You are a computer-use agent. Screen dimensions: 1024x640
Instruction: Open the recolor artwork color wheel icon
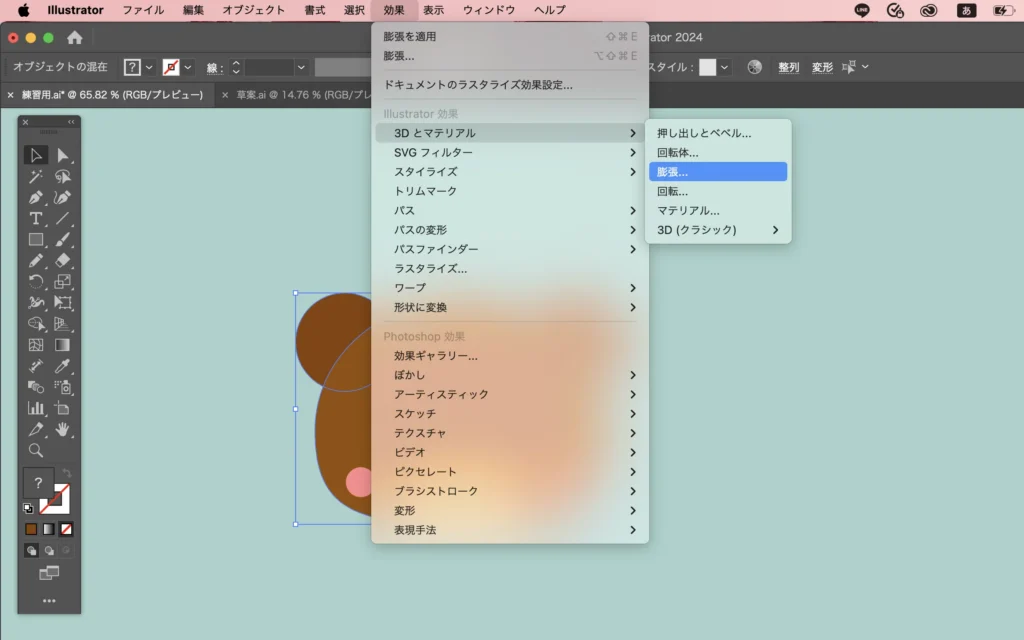pyautogui.click(x=755, y=67)
